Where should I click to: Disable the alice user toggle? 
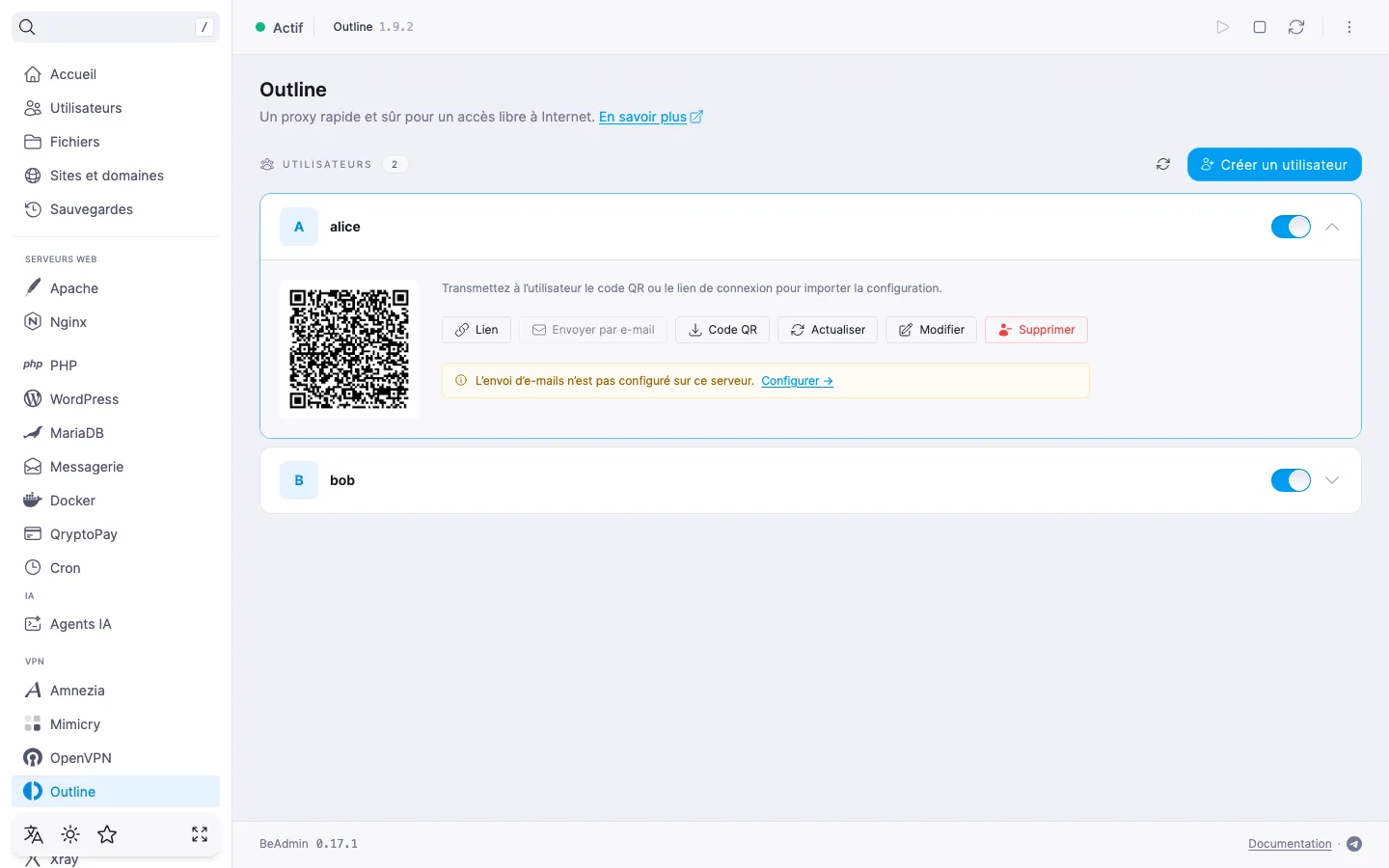pyautogui.click(x=1291, y=227)
